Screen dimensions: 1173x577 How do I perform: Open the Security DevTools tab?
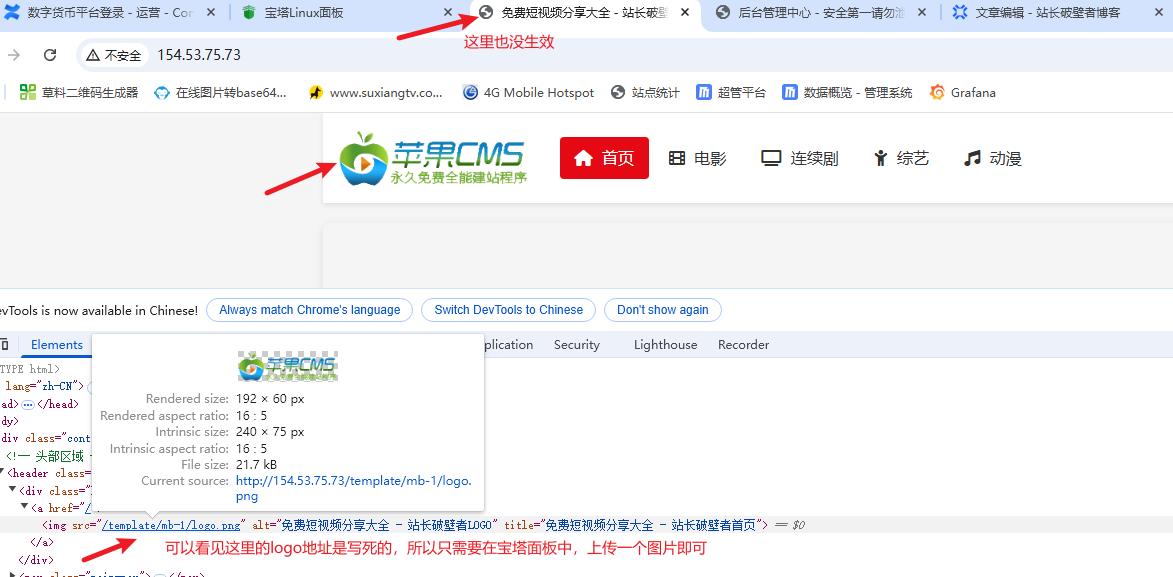tap(576, 345)
